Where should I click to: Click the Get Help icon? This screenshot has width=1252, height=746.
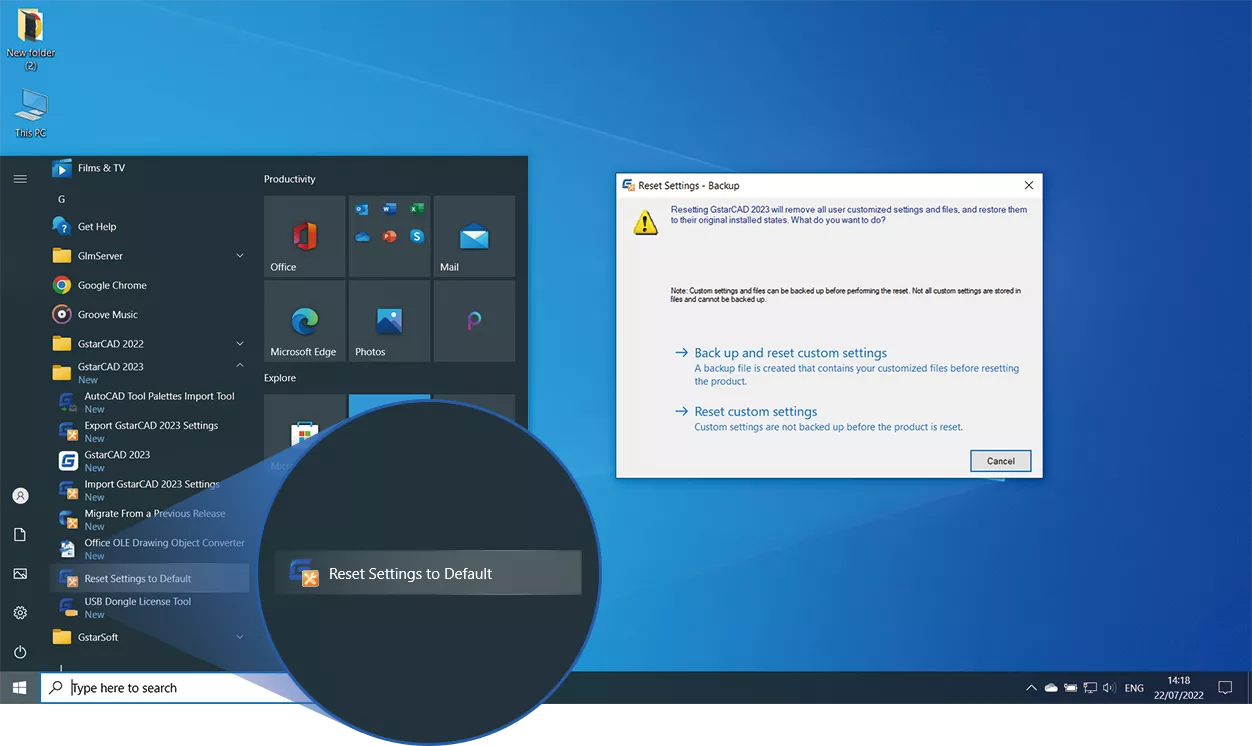[x=62, y=226]
